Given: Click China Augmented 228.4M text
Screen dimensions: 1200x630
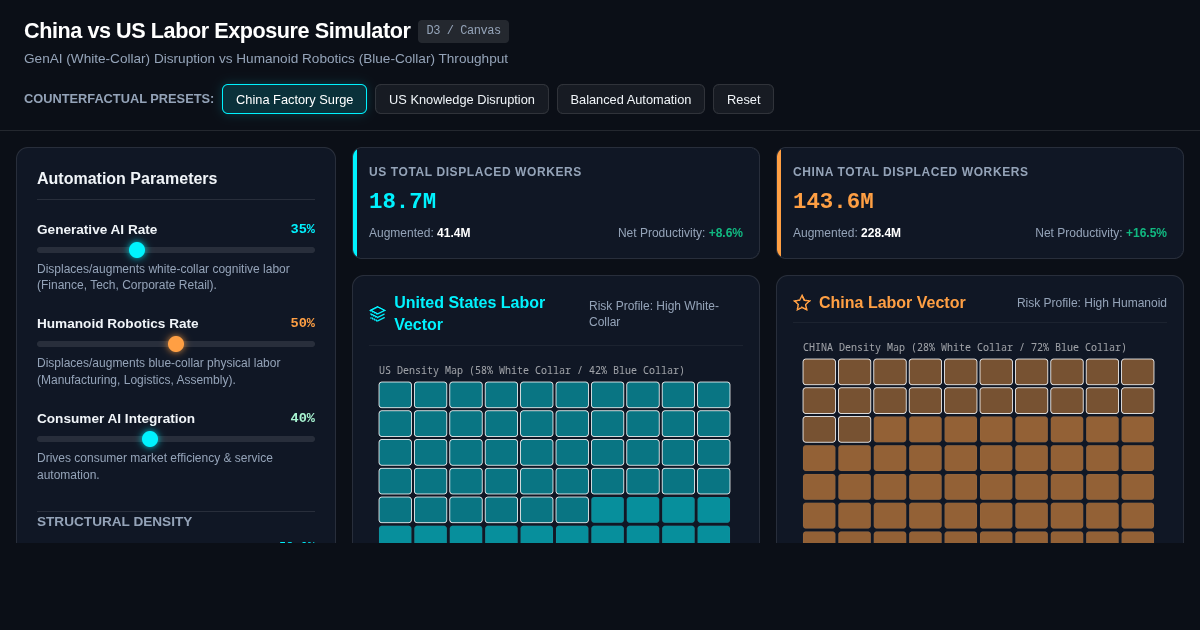Looking at the screenshot, I should tap(847, 233).
